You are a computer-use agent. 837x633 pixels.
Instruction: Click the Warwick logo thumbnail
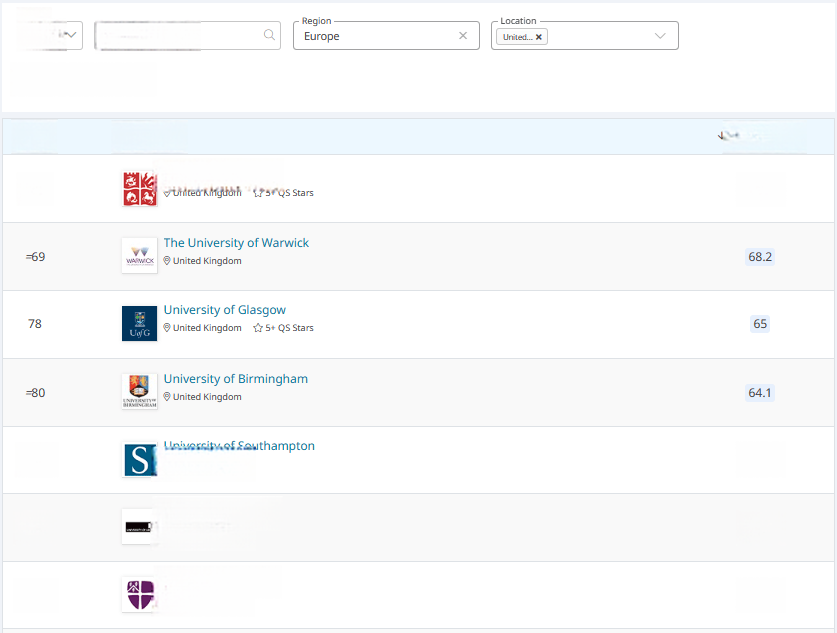point(139,256)
